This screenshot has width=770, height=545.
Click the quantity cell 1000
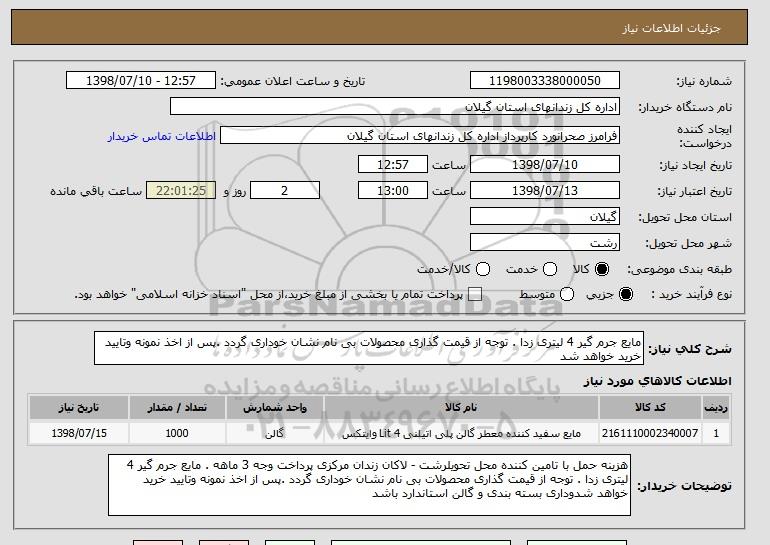(x=177, y=433)
